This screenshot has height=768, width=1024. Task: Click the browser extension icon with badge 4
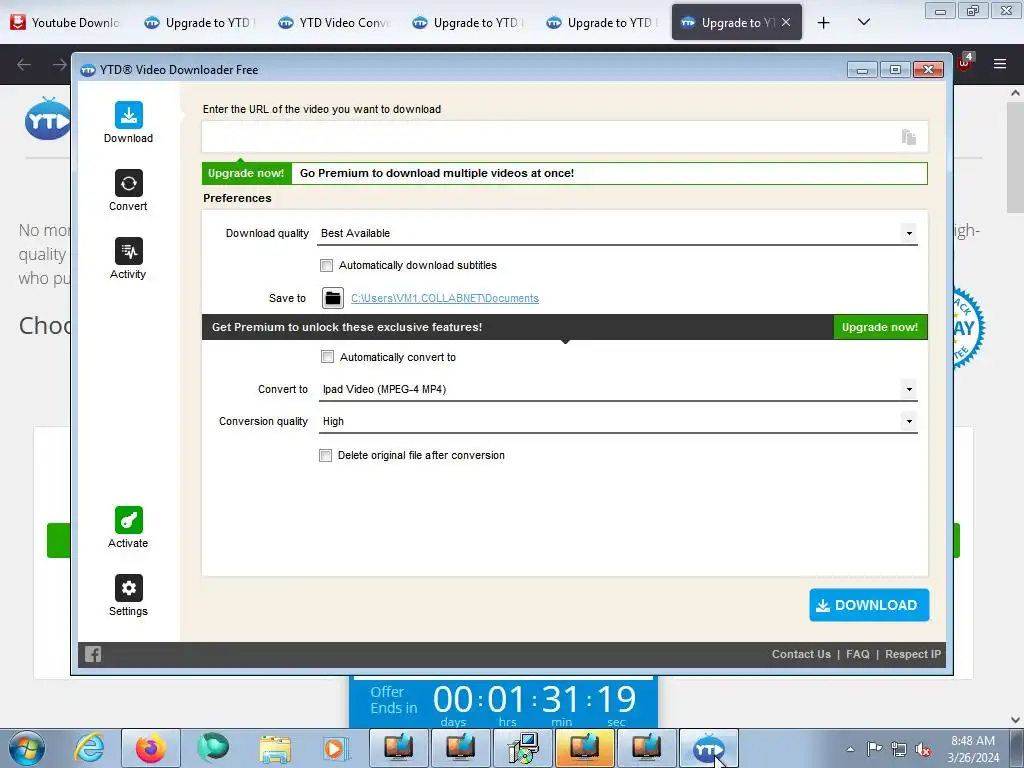click(x=965, y=62)
